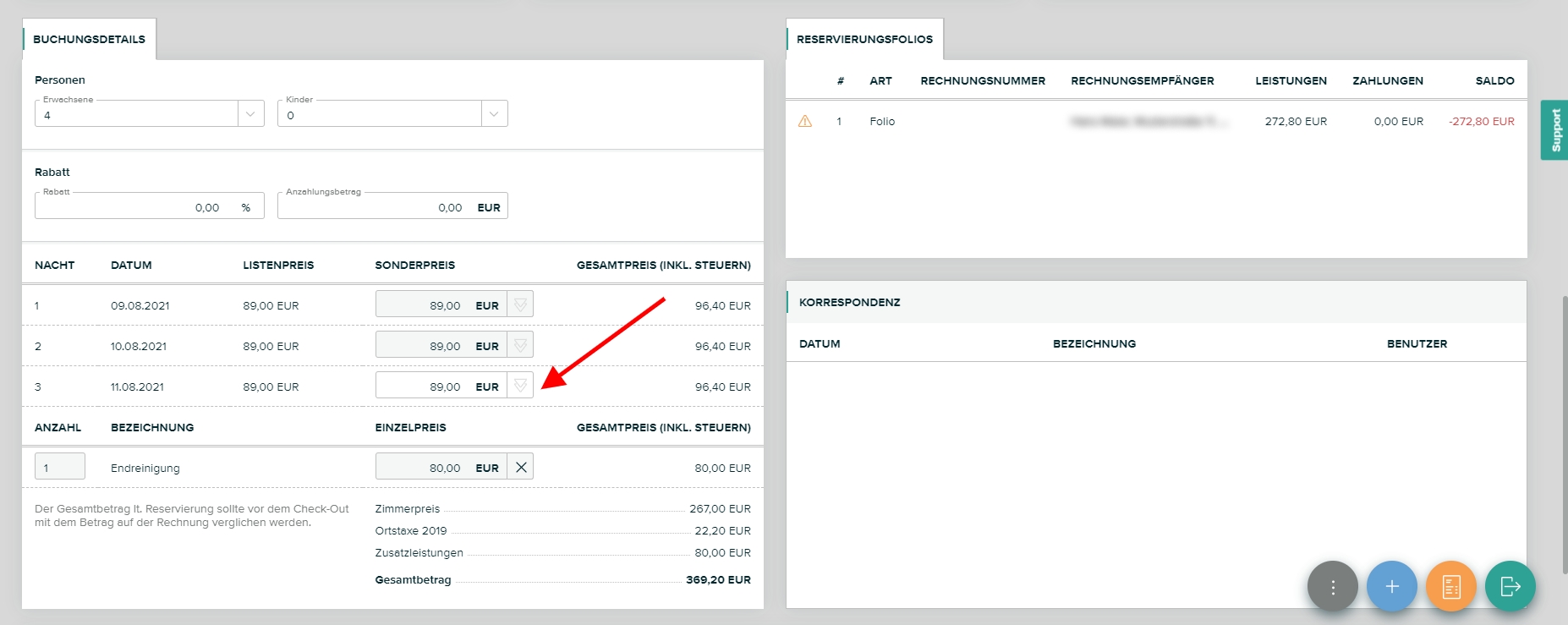Edit the Sonderpreis field for 11.08.2021
The height and width of the screenshot is (625, 1568).
pos(423,387)
